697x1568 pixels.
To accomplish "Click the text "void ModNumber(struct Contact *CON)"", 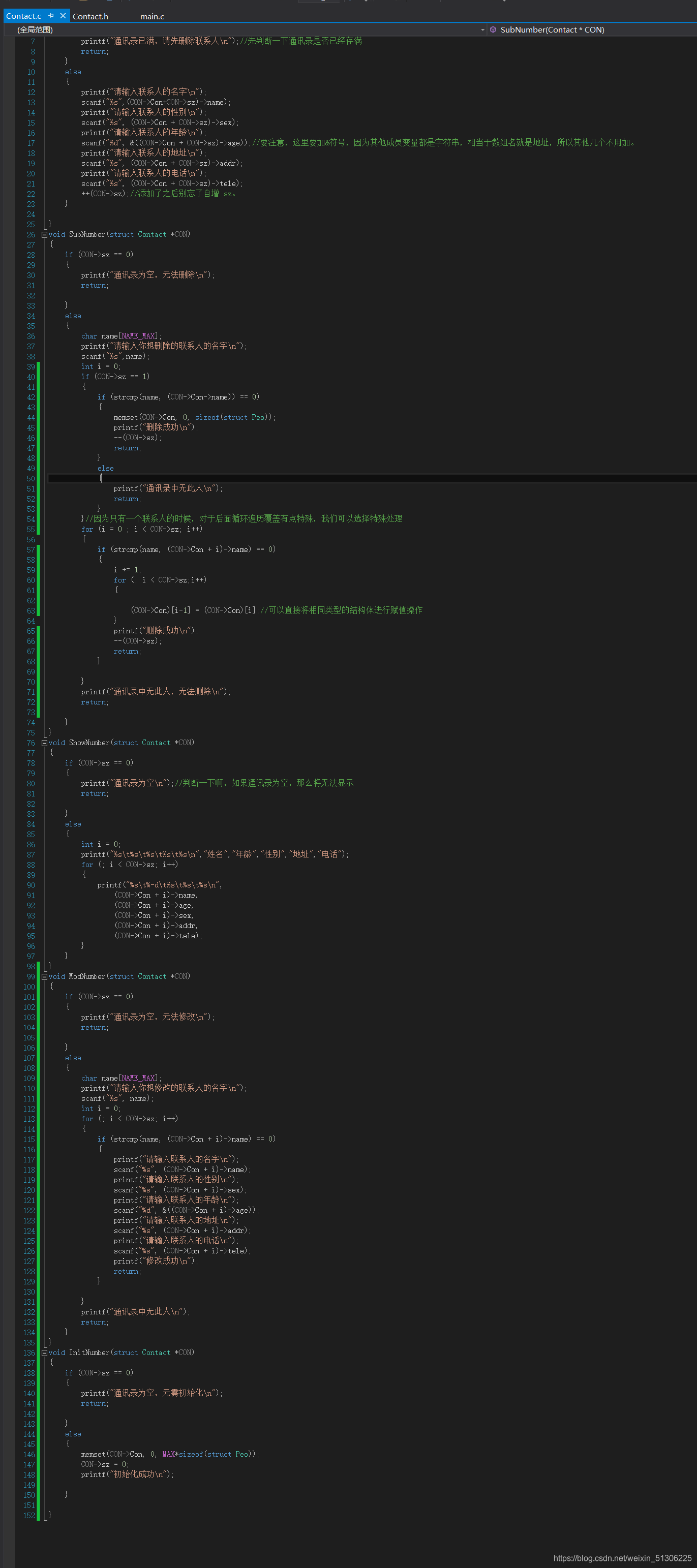I will [119, 976].
